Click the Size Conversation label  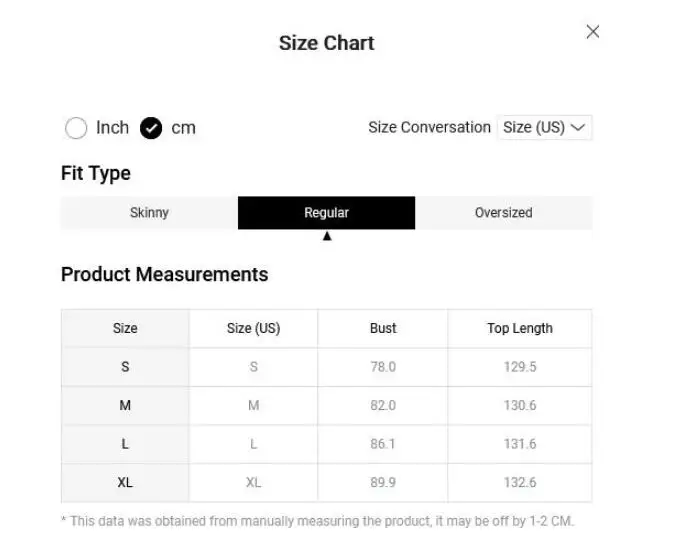(x=429, y=127)
